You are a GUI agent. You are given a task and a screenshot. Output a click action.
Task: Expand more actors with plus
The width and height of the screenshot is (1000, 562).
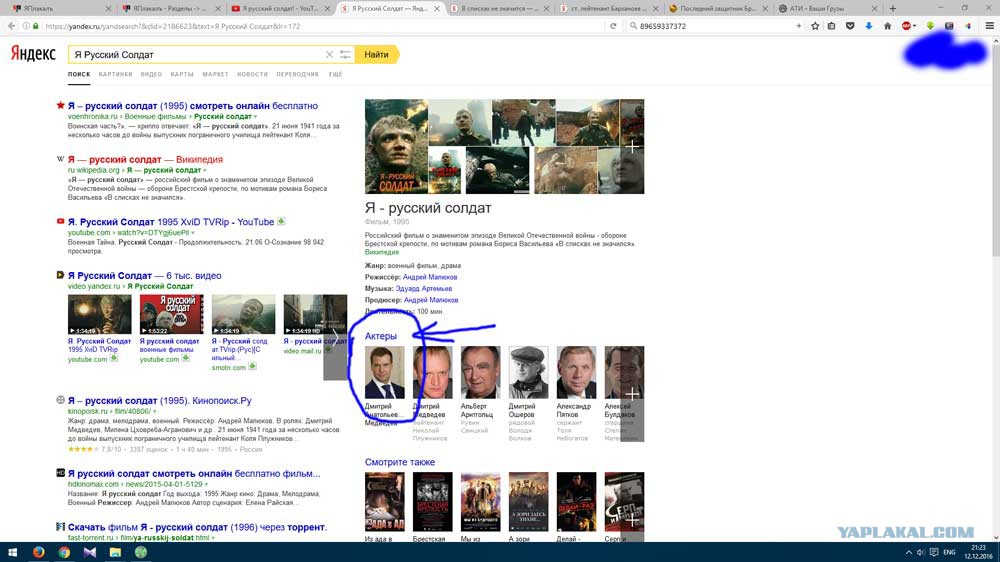click(x=632, y=394)
